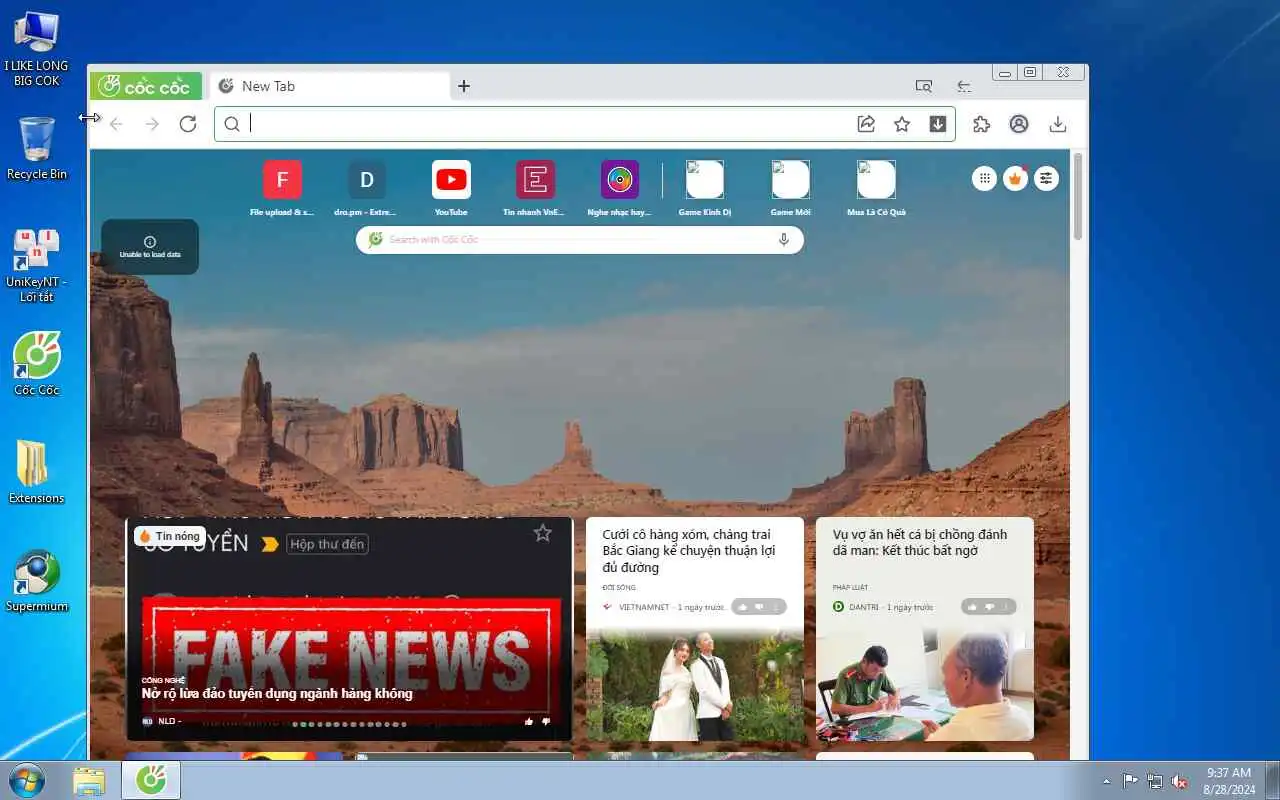Image resolution: width=1280 pixels, height=800 pixels.
Task: Select the Extensions desktop folder
Action: (x=37, y=471)
